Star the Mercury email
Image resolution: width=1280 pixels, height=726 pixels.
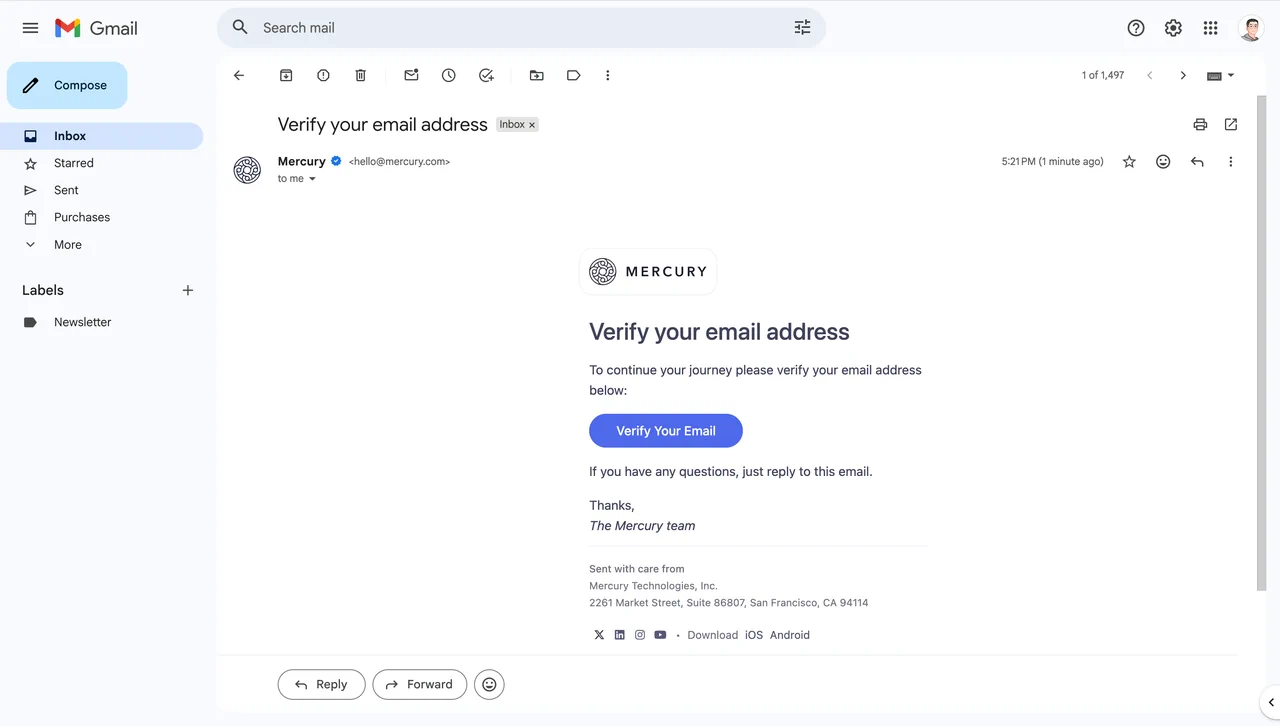click(x=1129, y=161)
